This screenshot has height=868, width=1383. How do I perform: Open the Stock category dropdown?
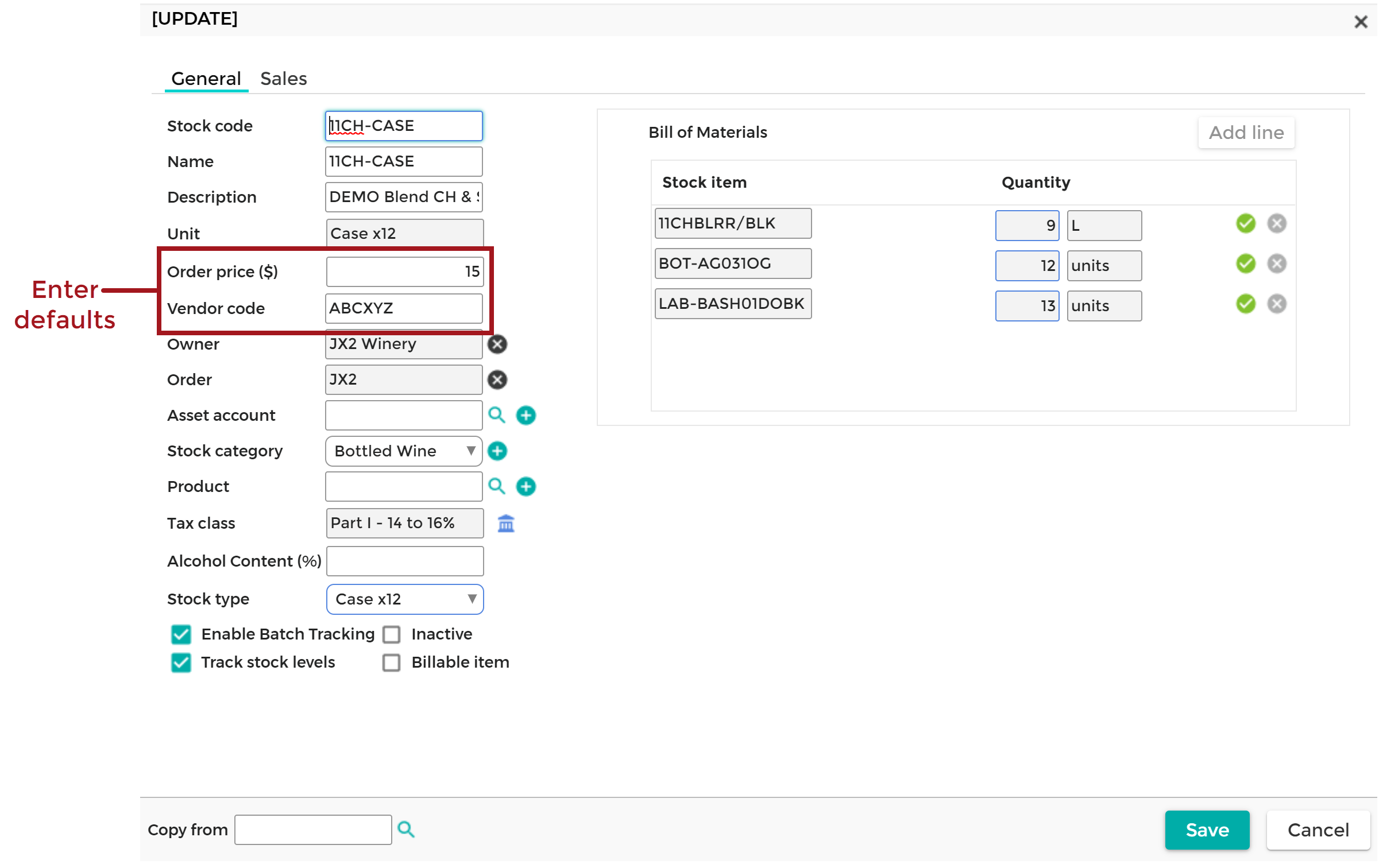404,451
